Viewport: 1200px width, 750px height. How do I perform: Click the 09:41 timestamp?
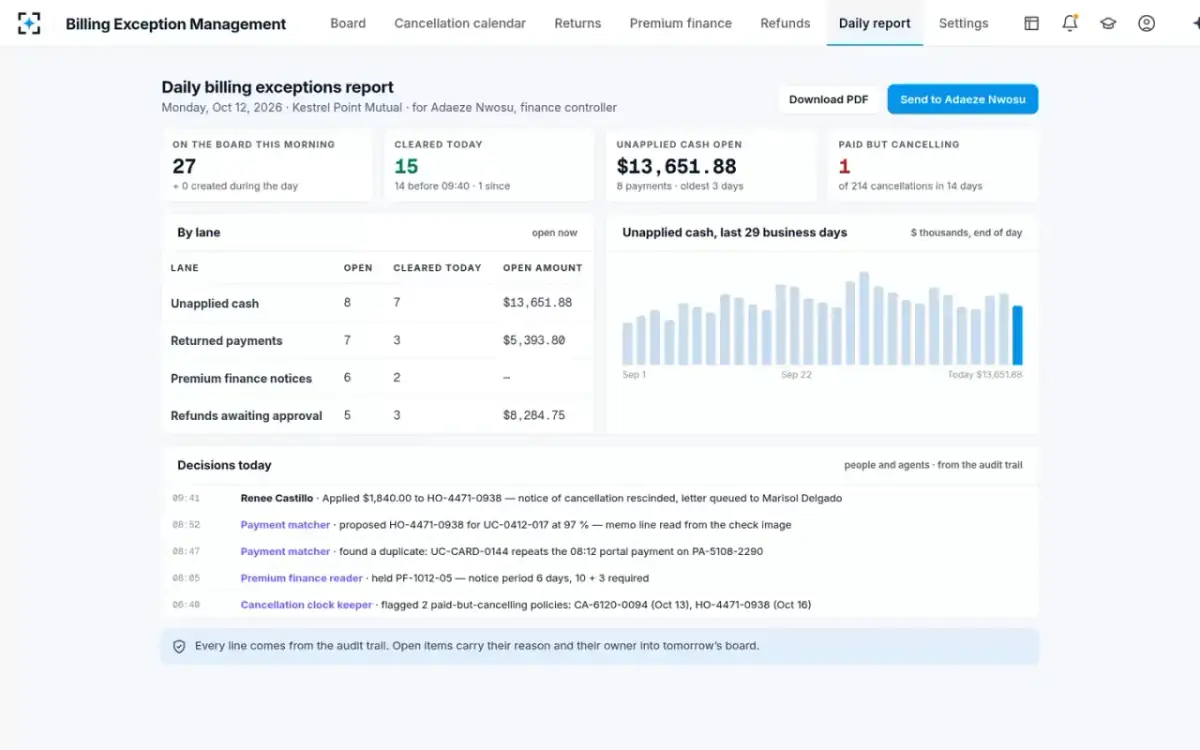click(186, 498)
